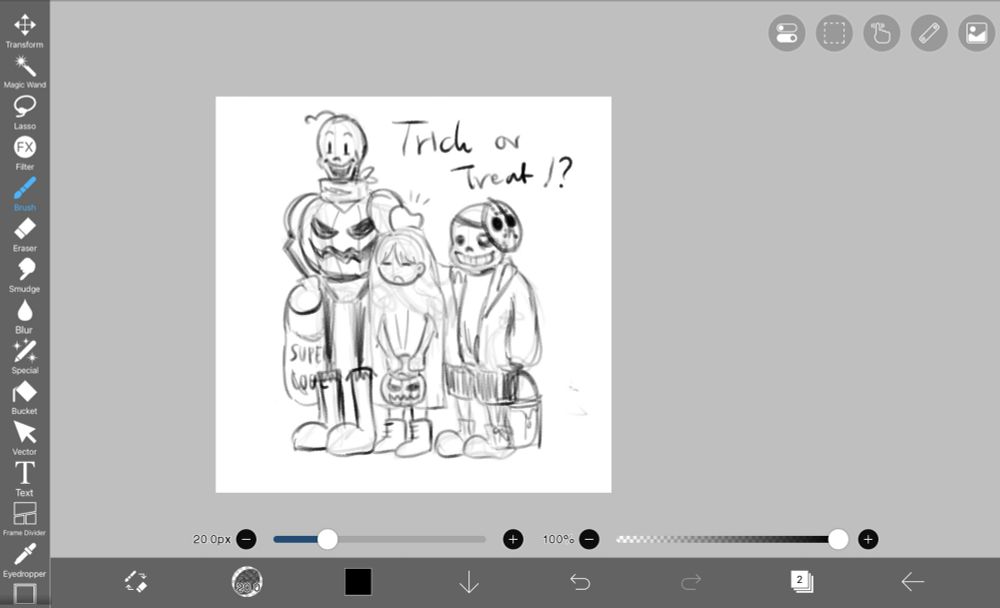
Task: Switch to the Eraser tool
Action: click(24, 235)
